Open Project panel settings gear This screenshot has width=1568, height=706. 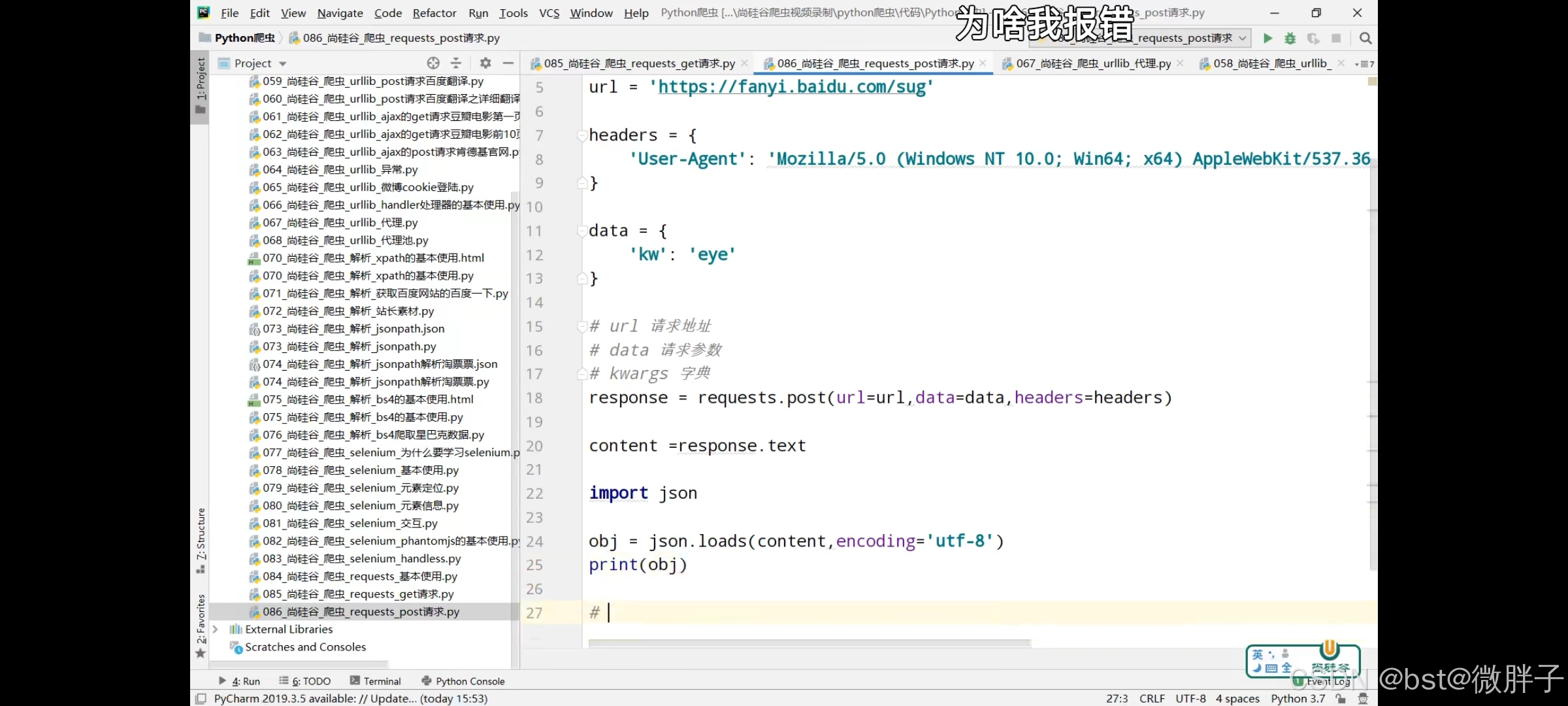485,63
